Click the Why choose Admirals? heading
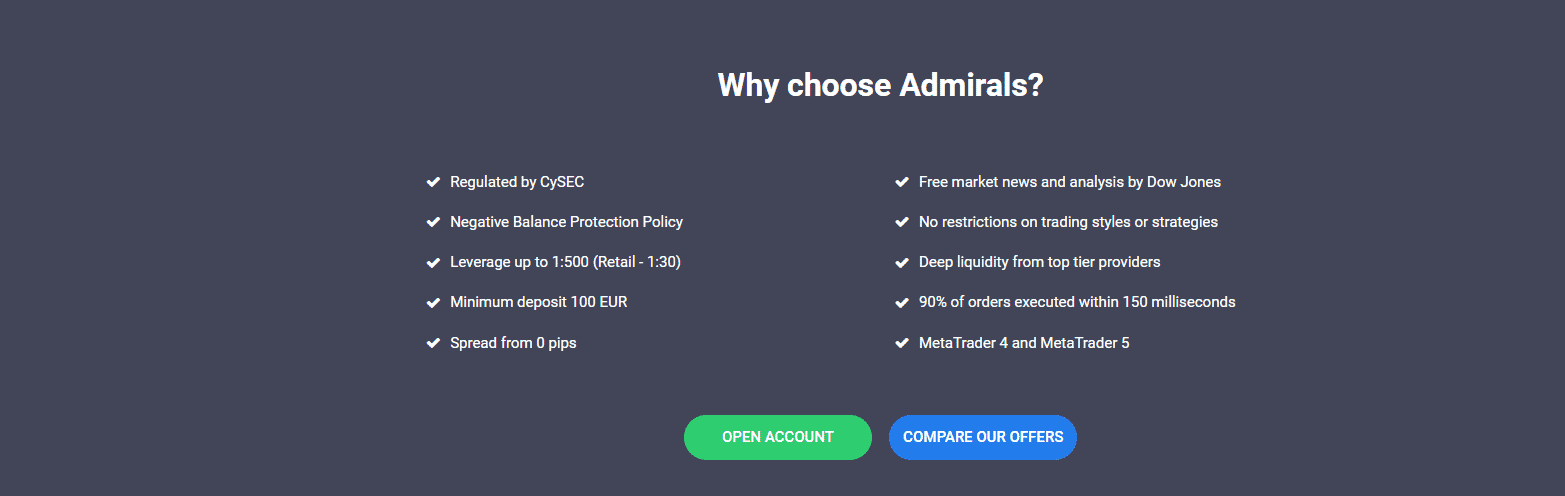Image resolution: width=1565 pixels, height=496 pixels. (x=880, y=85)
